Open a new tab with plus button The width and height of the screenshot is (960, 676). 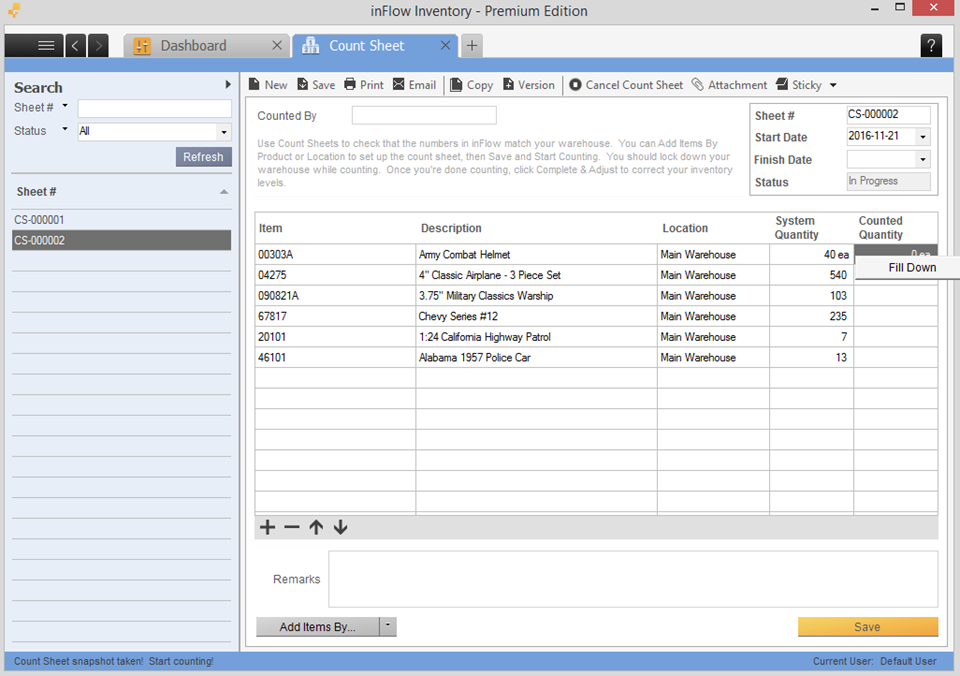tap(471, 46)
